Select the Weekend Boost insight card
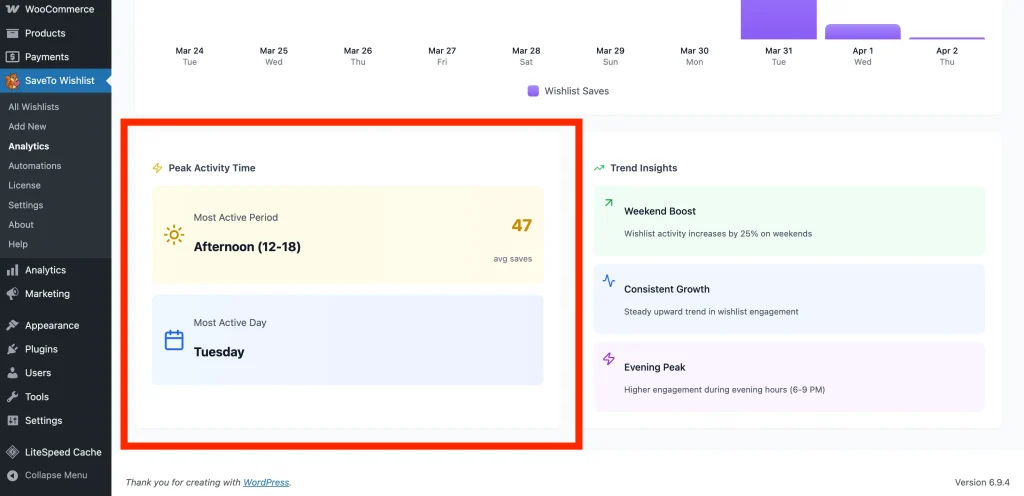The height and width of the screenshot is (496, 1024). [x=789, y=220]
